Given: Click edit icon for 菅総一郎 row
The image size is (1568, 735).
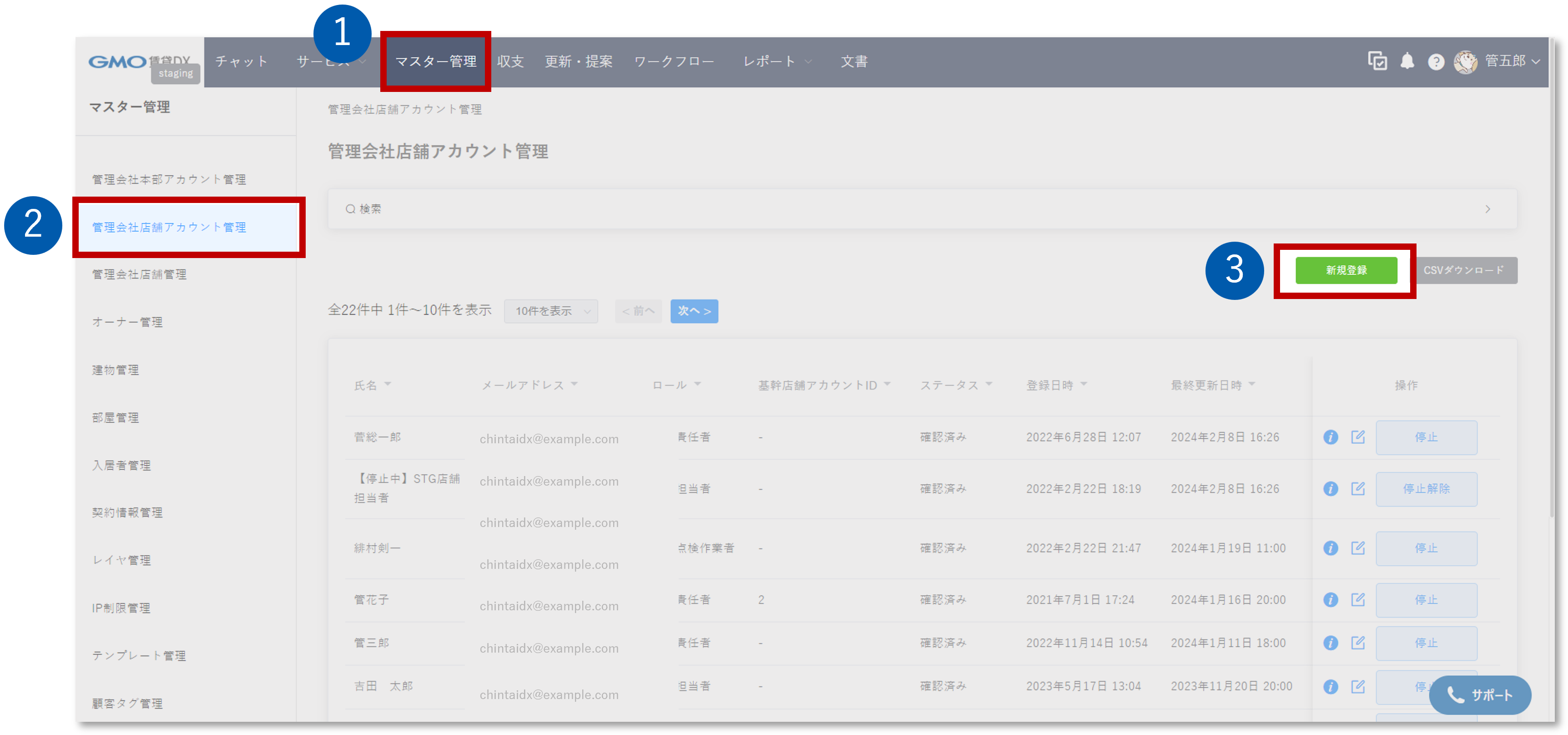Looking at the screenshot, I should coord(1358,437).
